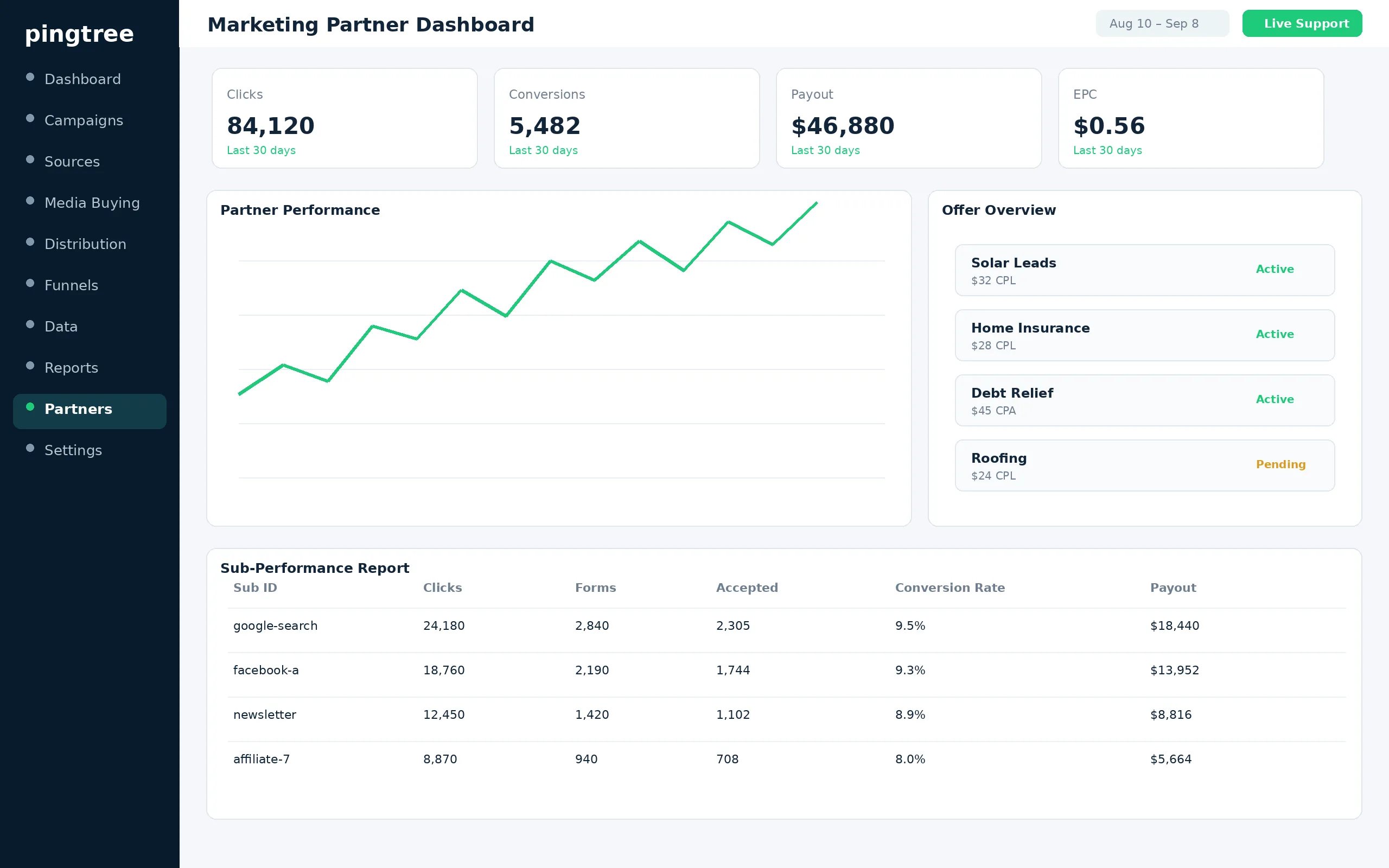Click the bullet dot beside Sources
Screen dimensions: 1389x868
point(30,159)
